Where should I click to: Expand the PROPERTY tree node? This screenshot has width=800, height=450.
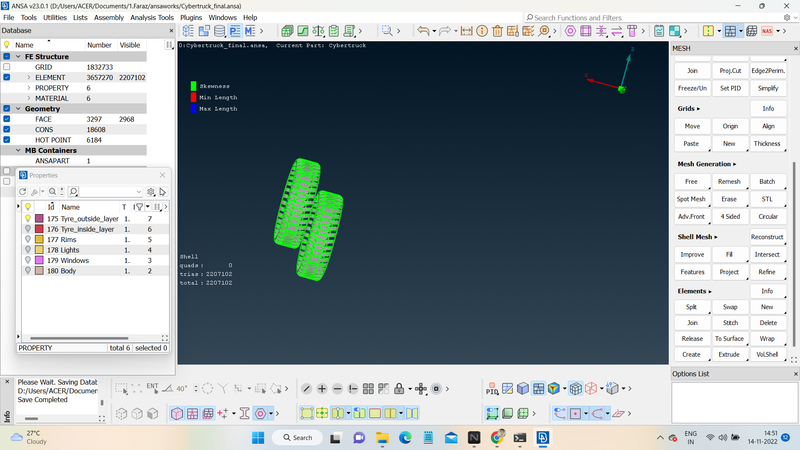pos(29,88)
